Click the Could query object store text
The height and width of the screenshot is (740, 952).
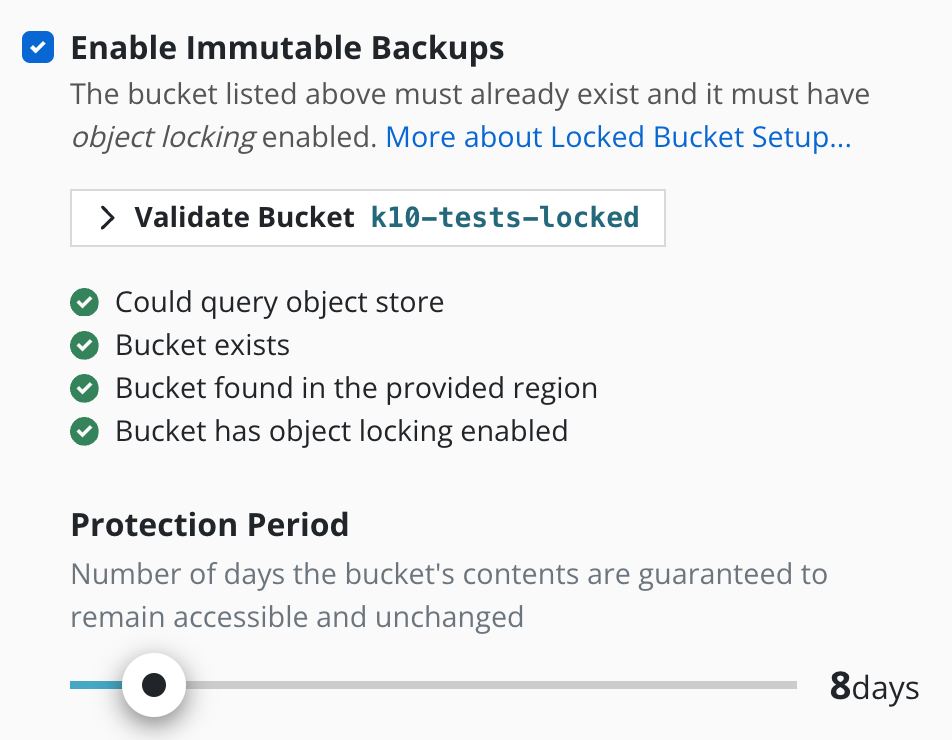coord(279,302)
